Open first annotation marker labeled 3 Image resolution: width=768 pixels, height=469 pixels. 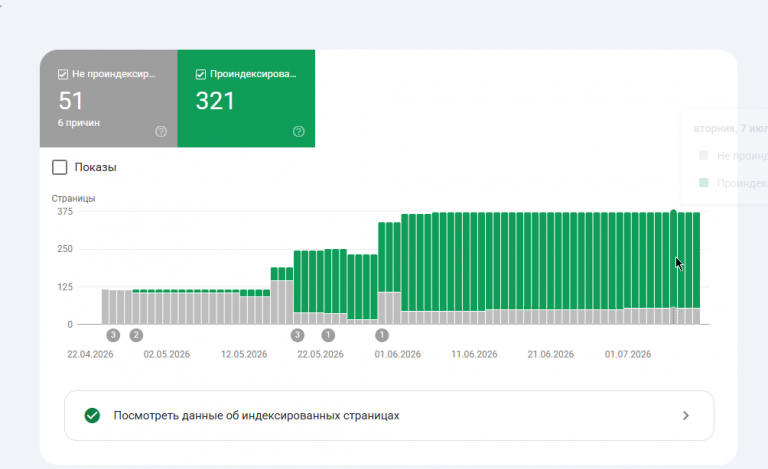tap(113, 335)
